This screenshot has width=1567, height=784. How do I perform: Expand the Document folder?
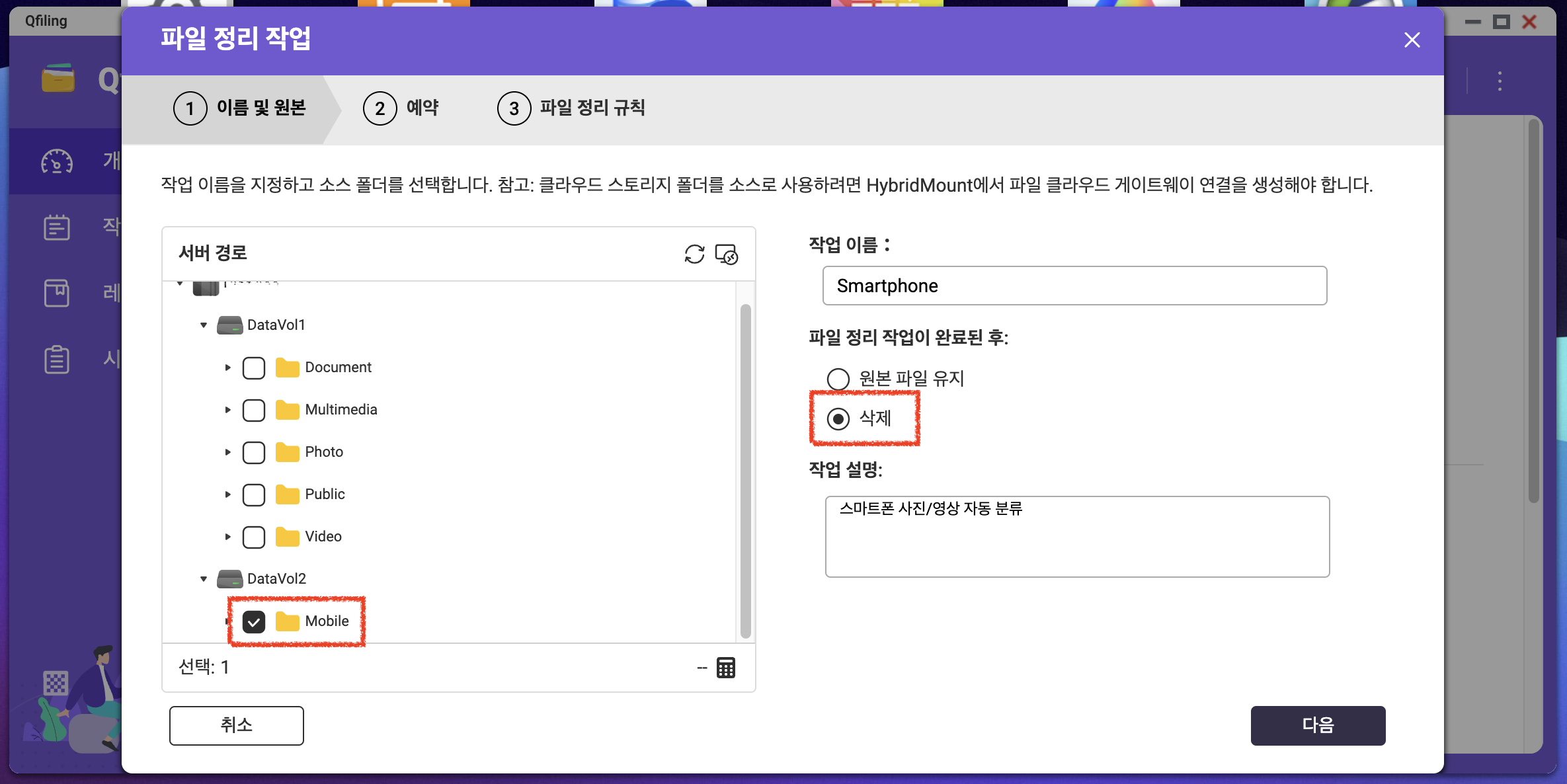[x=227, y=368]
